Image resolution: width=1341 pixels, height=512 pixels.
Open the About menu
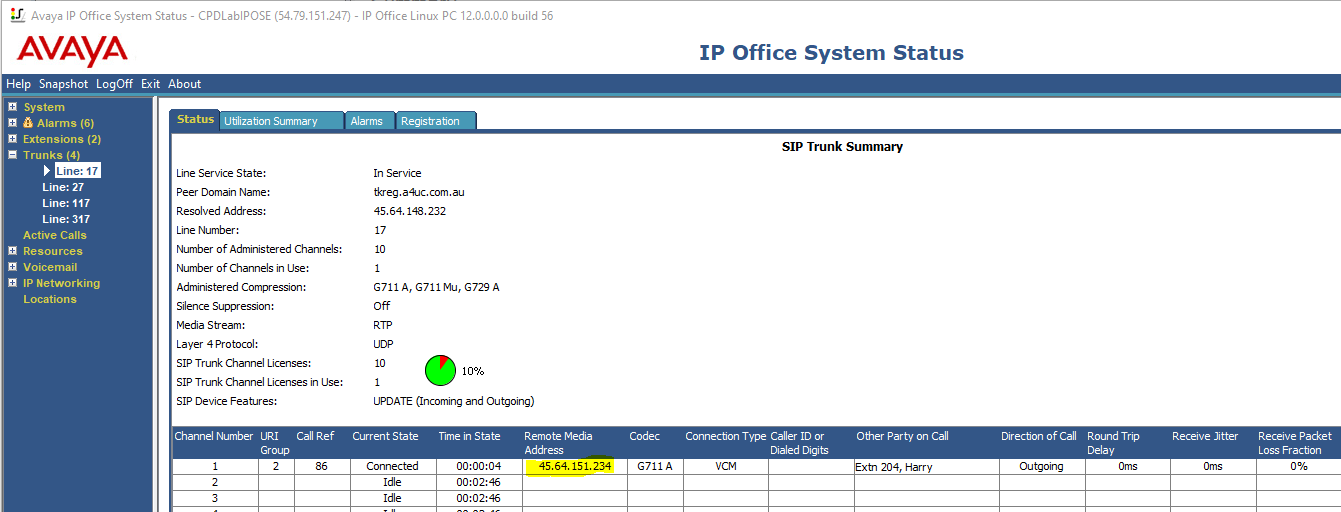(184, 84)
